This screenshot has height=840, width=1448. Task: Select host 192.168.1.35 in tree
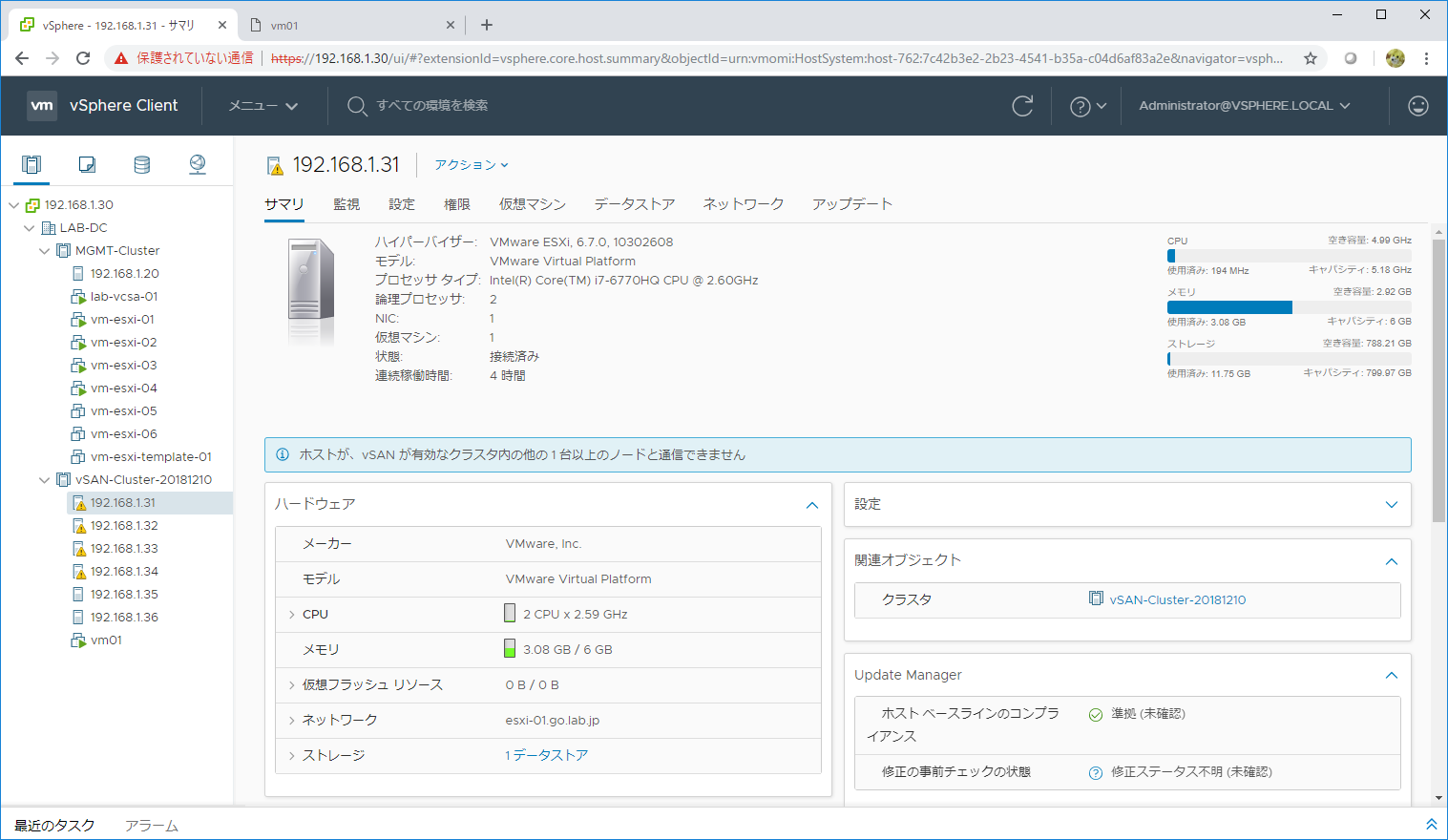tap(124, 595)
